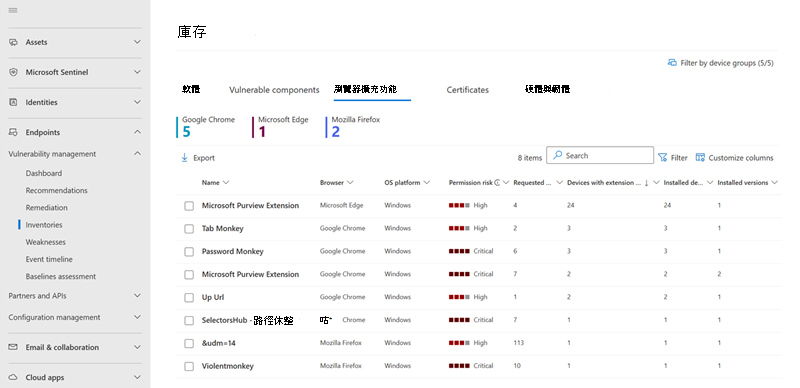Open Violentmonkey extension name

tap(228, 367)
